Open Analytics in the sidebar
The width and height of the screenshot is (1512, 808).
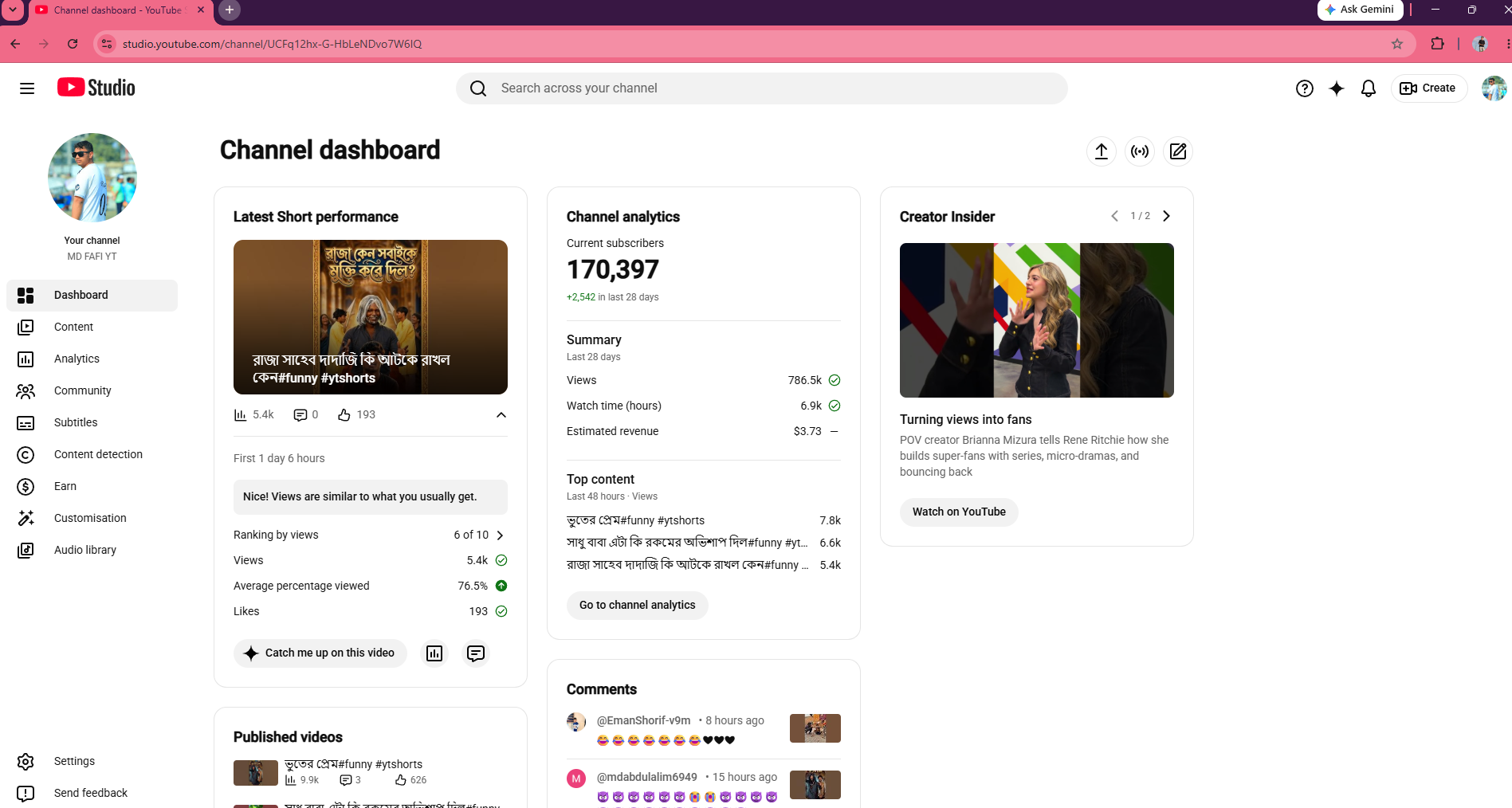(92, 359)
